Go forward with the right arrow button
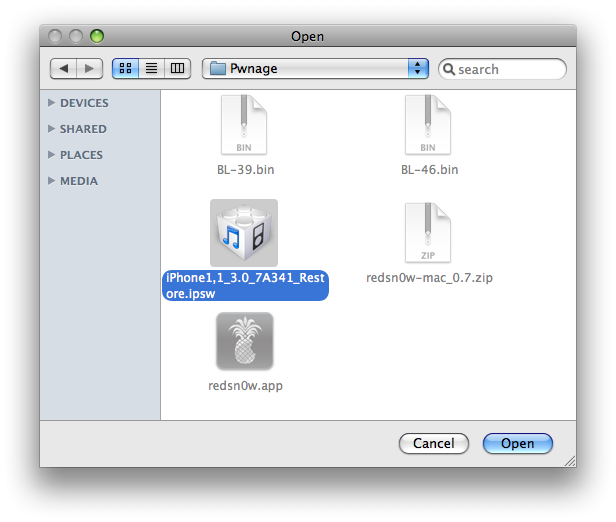Screen dimensions: 616x522 pyautogui.click(x=90, y=68)
